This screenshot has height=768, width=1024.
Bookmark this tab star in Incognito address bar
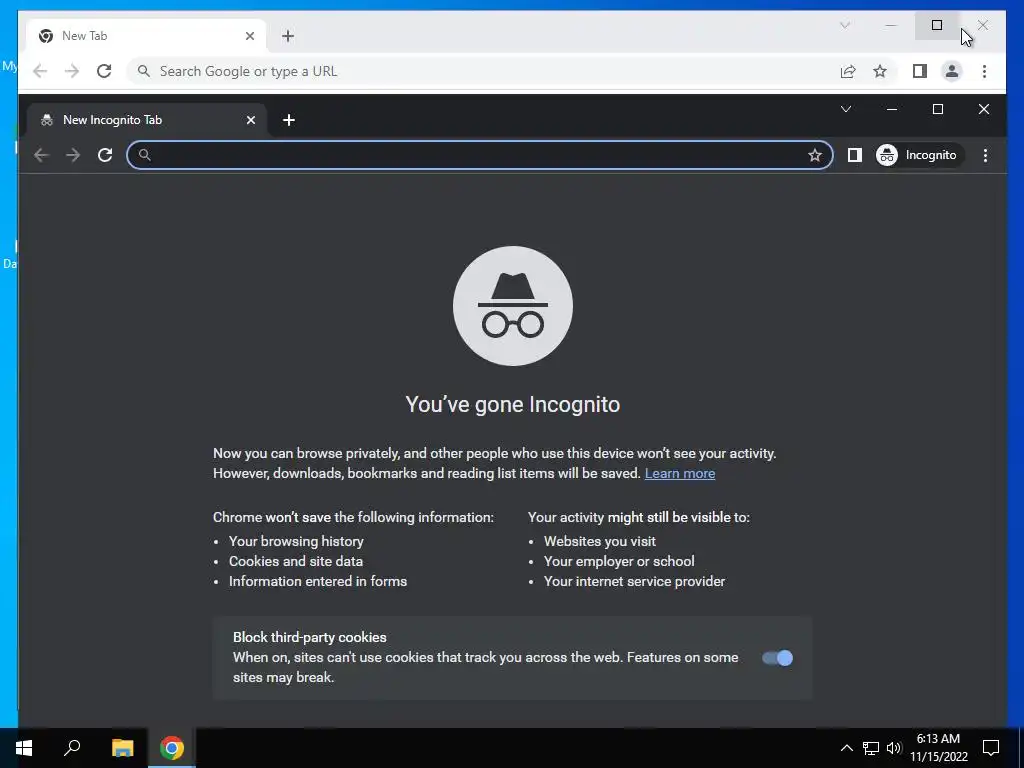click(x=814, y=155)
